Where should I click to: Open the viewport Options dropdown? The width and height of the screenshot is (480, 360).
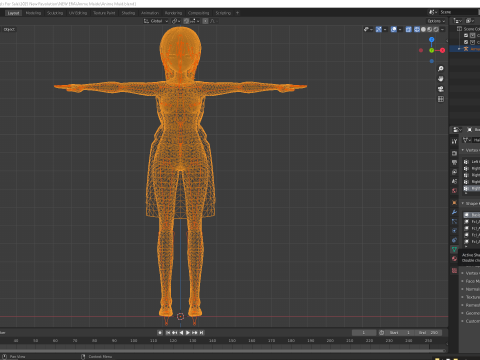436,21
